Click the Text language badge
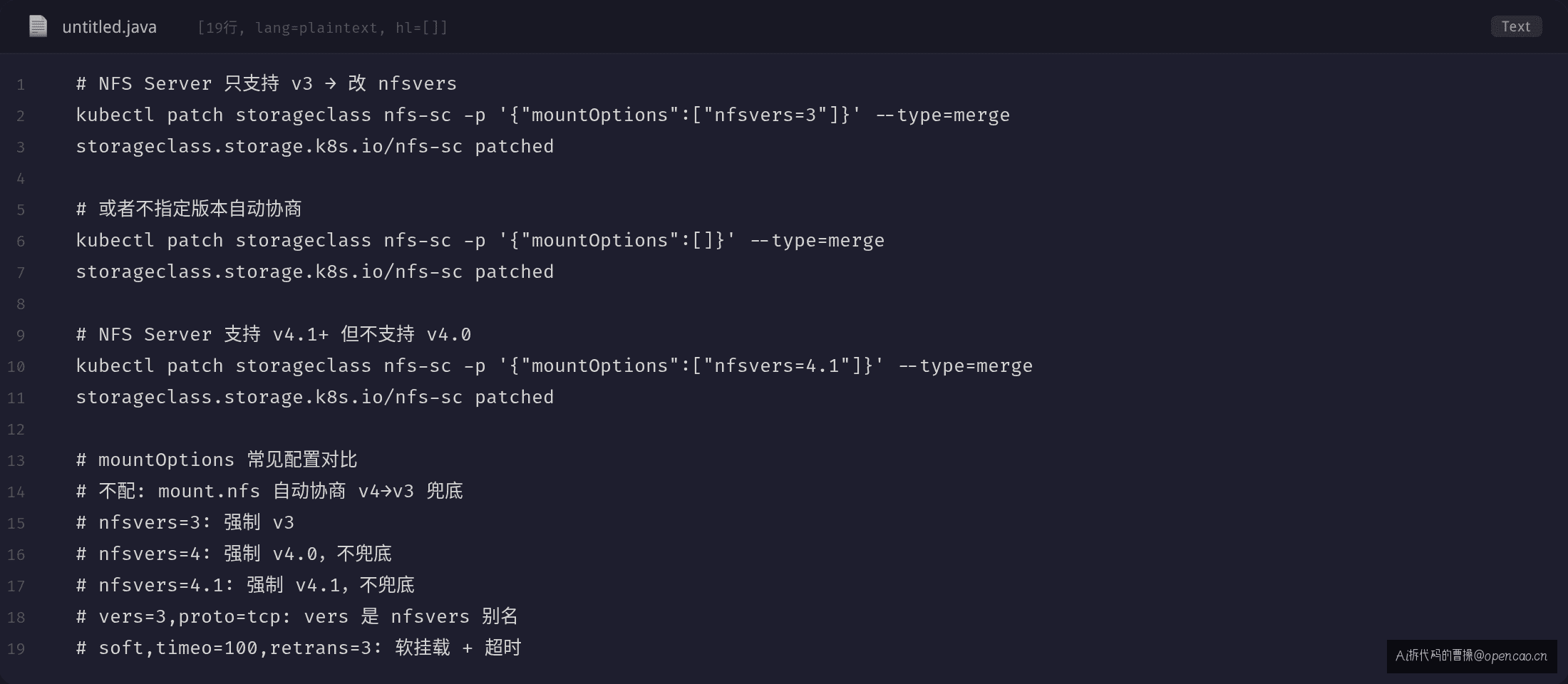Viewport: 1568px width, 684px height. [1516, 26]
